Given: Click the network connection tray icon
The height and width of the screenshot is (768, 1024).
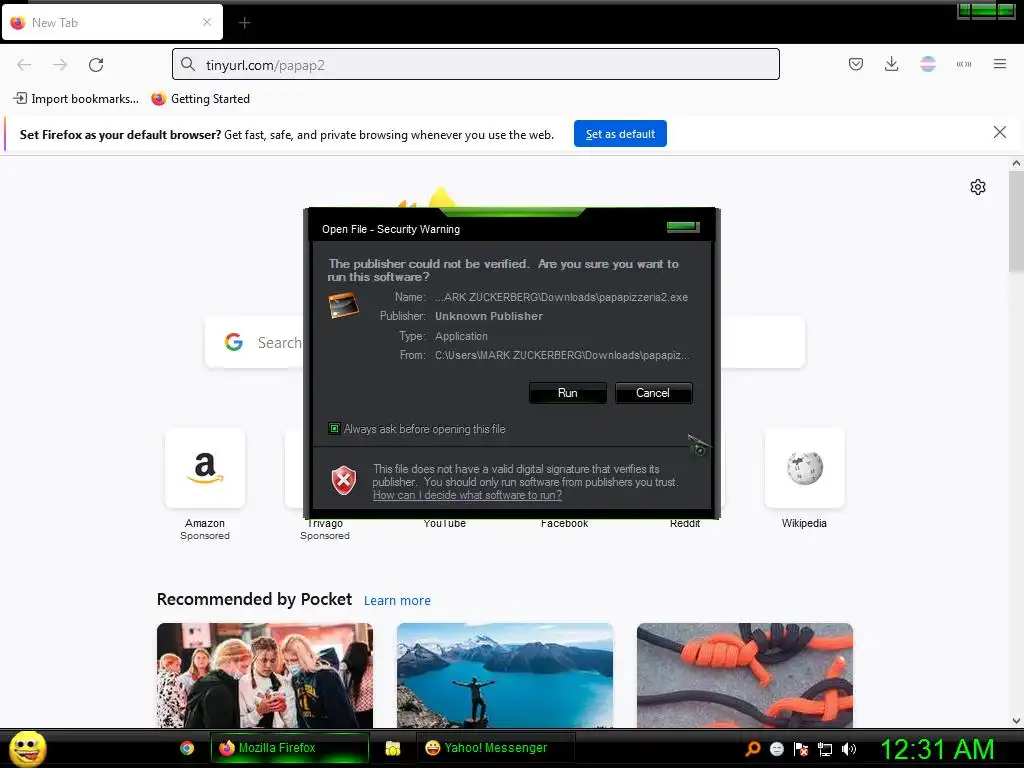Looking at the screenshot, I should pyautogui.click(x=825, y=749).
